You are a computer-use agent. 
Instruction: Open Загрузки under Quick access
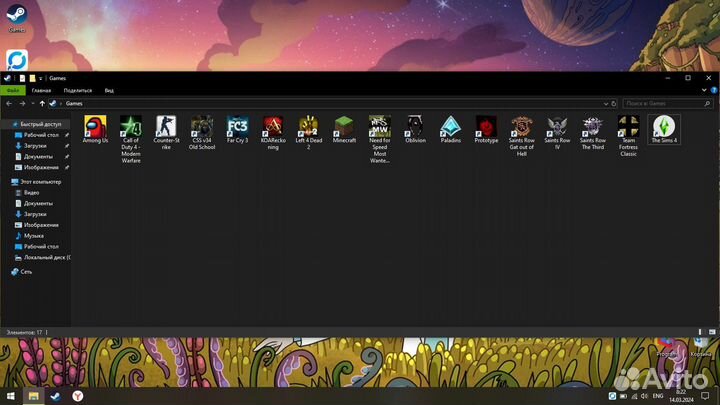tap(35, 146)
